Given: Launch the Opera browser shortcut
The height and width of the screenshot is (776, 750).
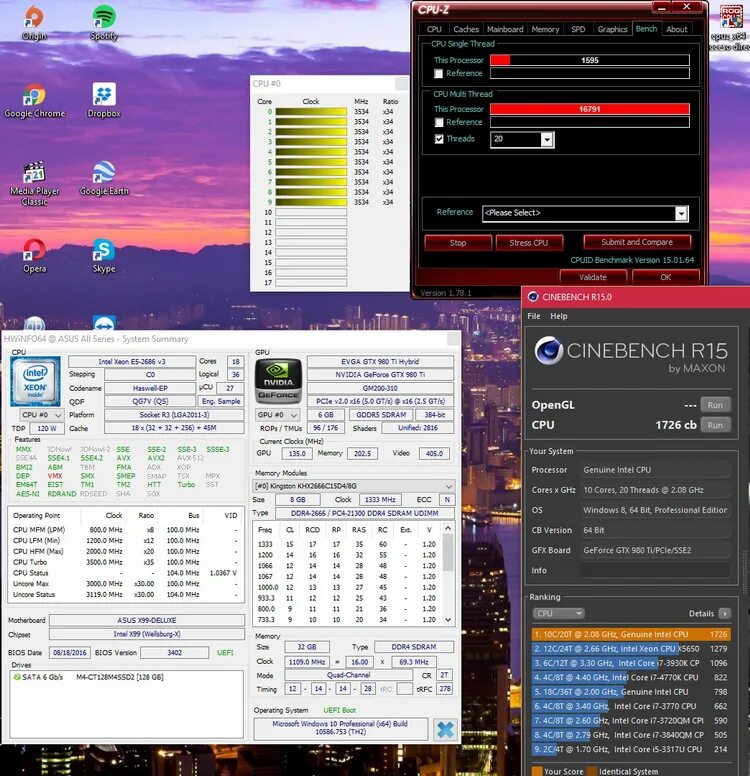Looking at the screenshot, I should coord(34,256).
